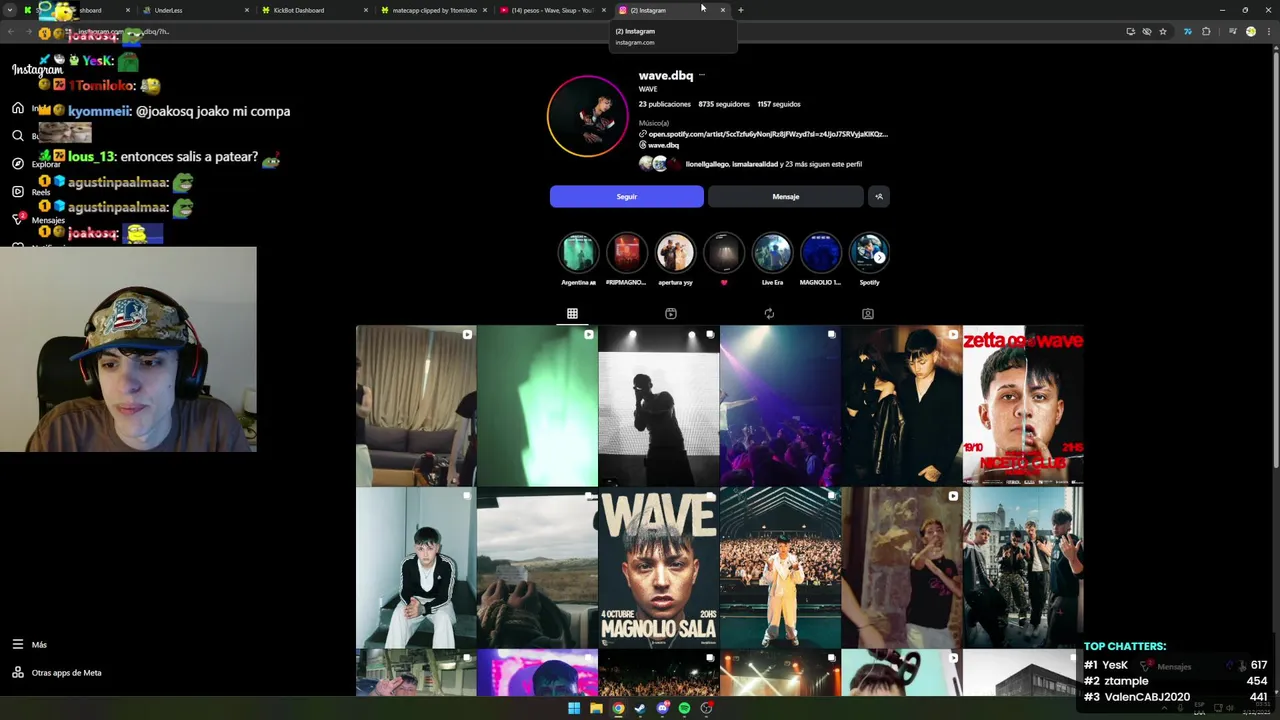Open the Windows Start menu
The image size is (1280, 720).
tap(574, 708)
